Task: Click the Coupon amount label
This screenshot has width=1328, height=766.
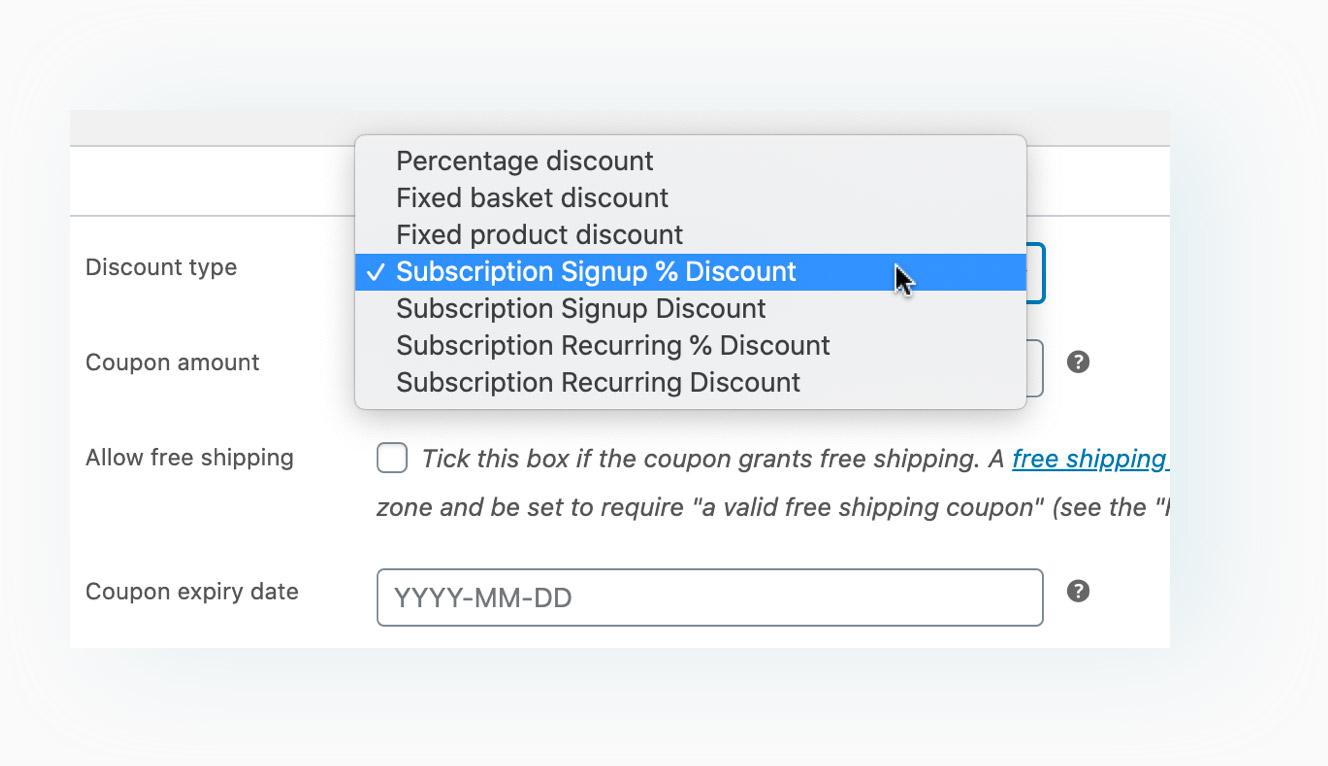Action: pos(172,362)
